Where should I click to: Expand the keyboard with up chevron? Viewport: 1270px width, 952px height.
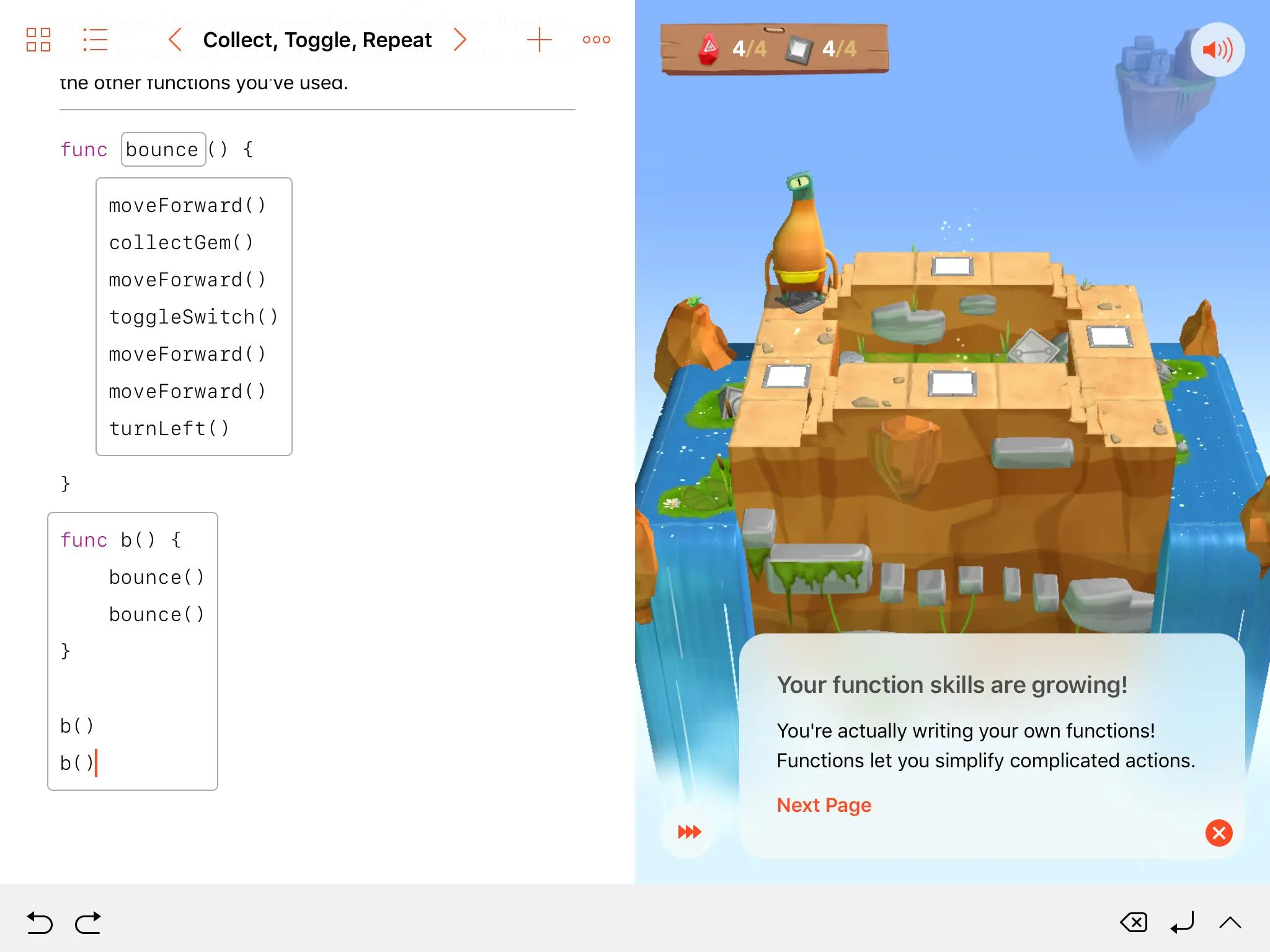(1230, 923)
